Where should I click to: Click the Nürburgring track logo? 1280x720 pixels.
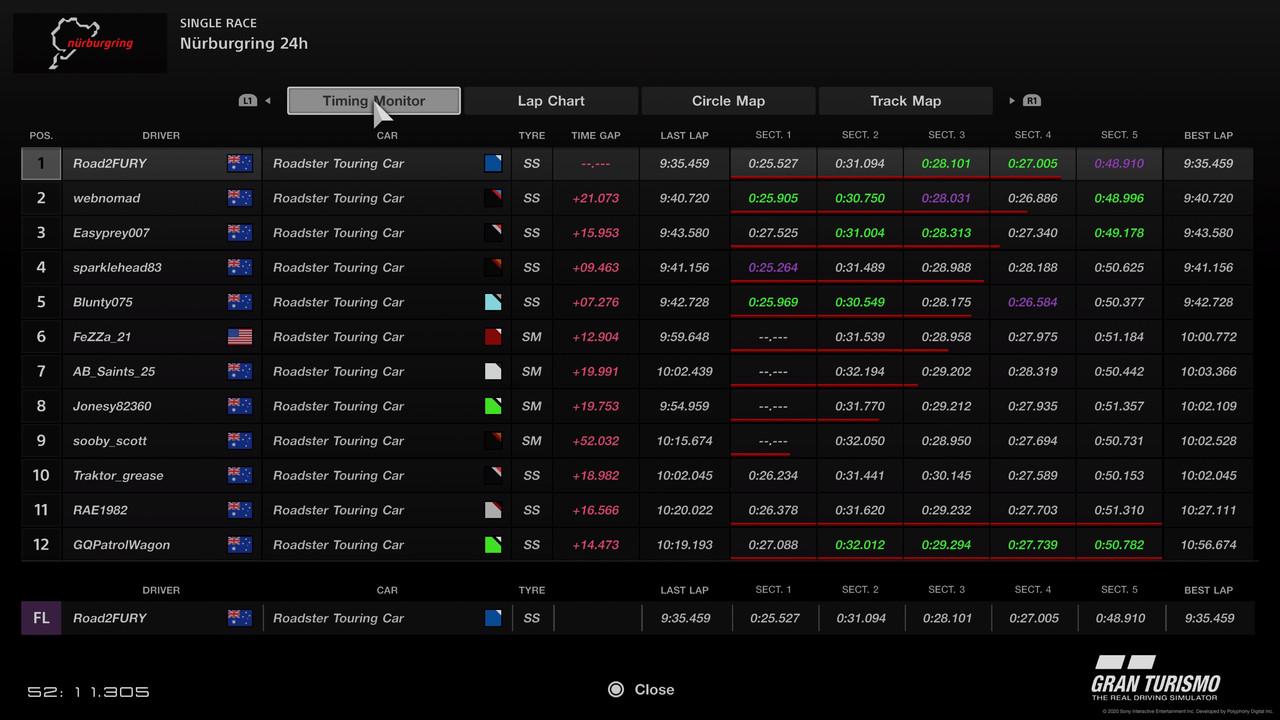coord(90,43)
